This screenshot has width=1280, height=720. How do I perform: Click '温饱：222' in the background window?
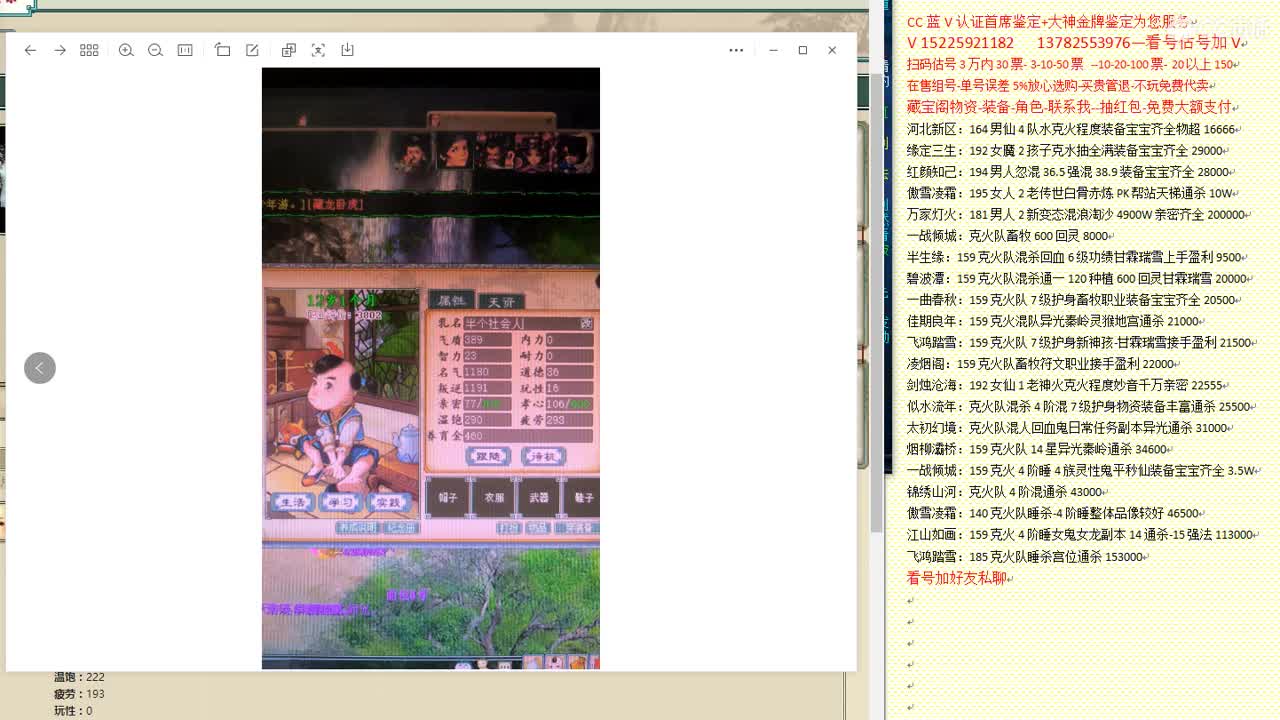tap(79, 677)
